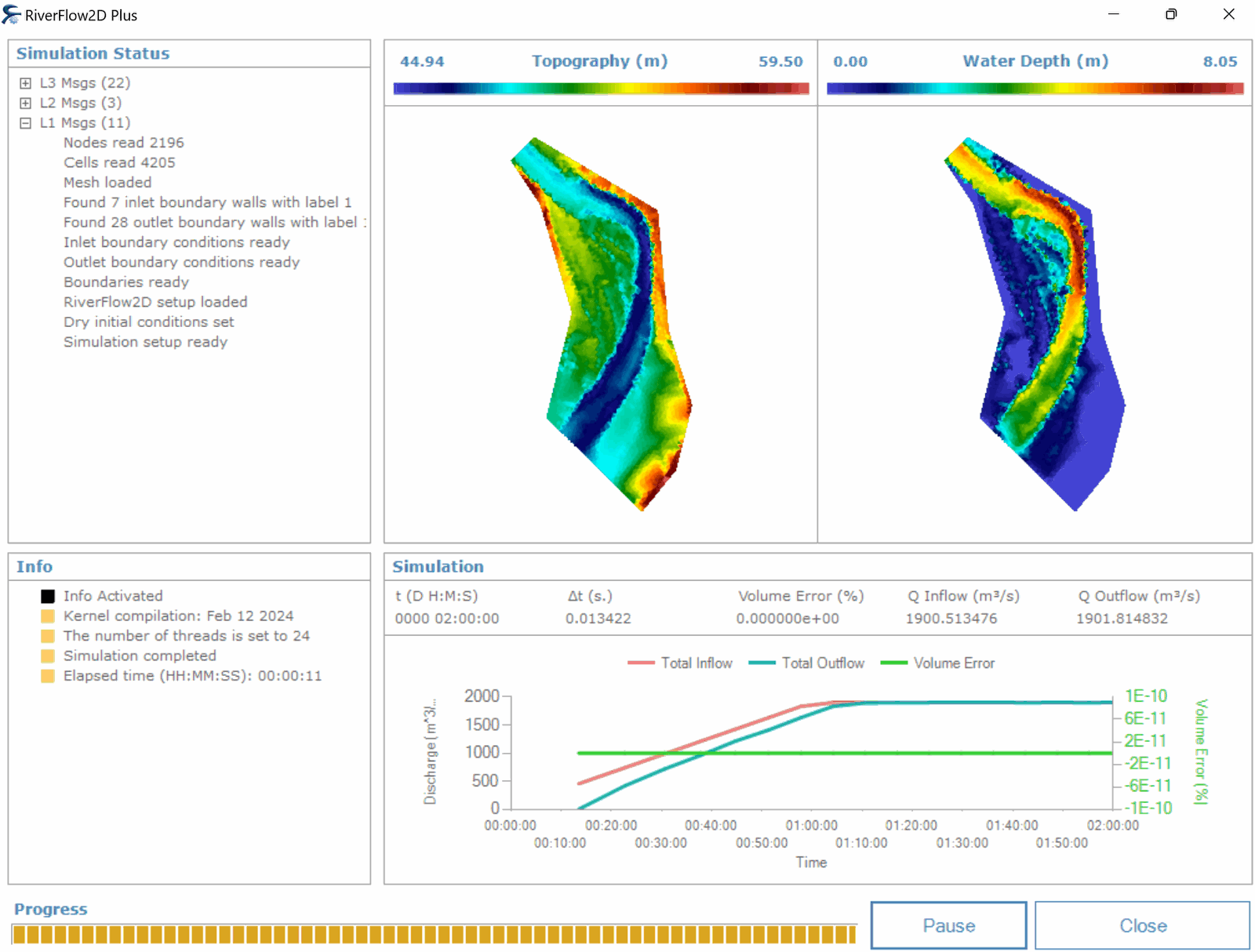The width and height of the screenshot is (1255, 952).
Task: Click the RiverFlow2D Plus app icon
Action: pyautogui.click(x=12, y=15)
